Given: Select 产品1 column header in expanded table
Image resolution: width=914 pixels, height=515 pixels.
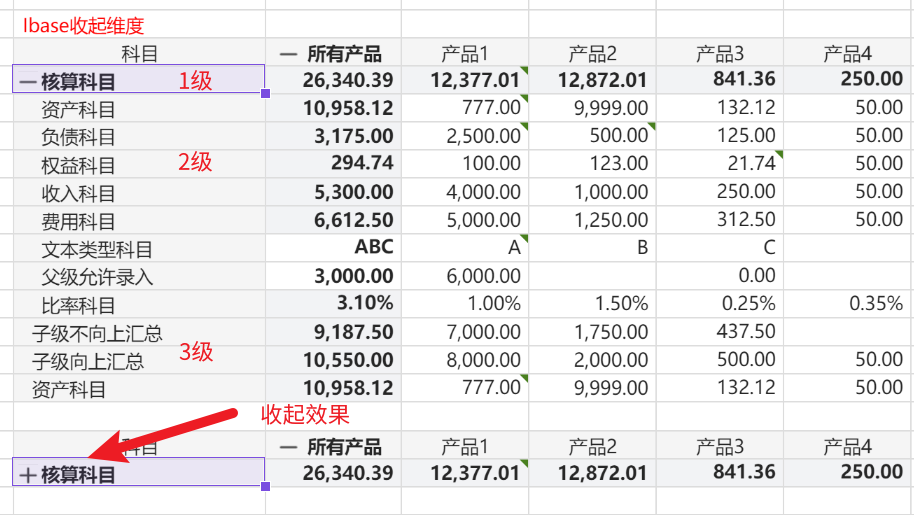Looking at the screenshot, I should click(465, 54).
